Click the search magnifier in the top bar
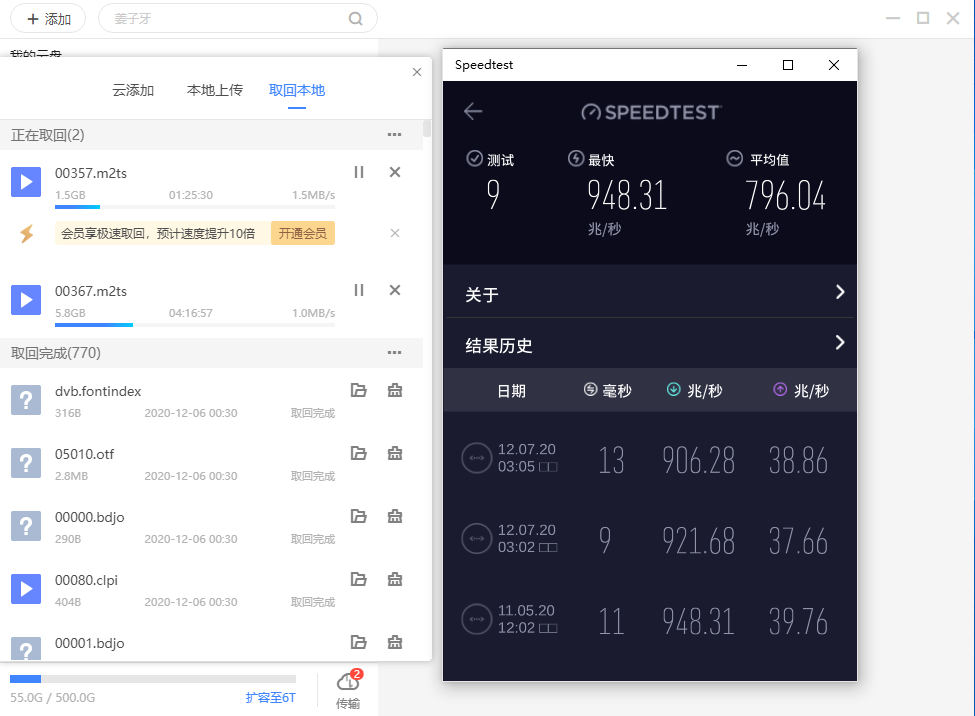Viewport: 975px width, 716px height. pyautogui.click(x=355, y=18)
